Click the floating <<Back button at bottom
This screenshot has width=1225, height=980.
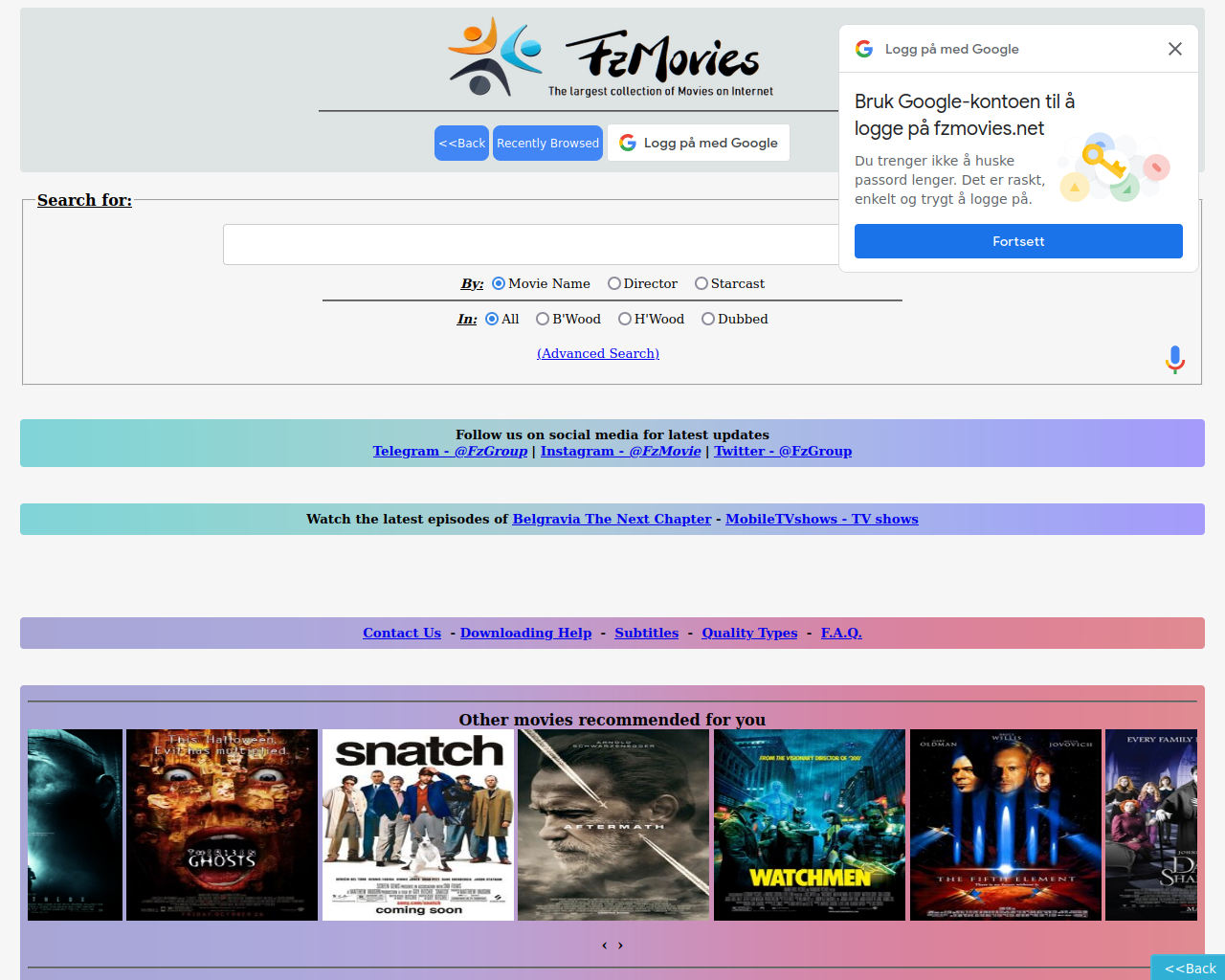click(x=1188, y=968)
